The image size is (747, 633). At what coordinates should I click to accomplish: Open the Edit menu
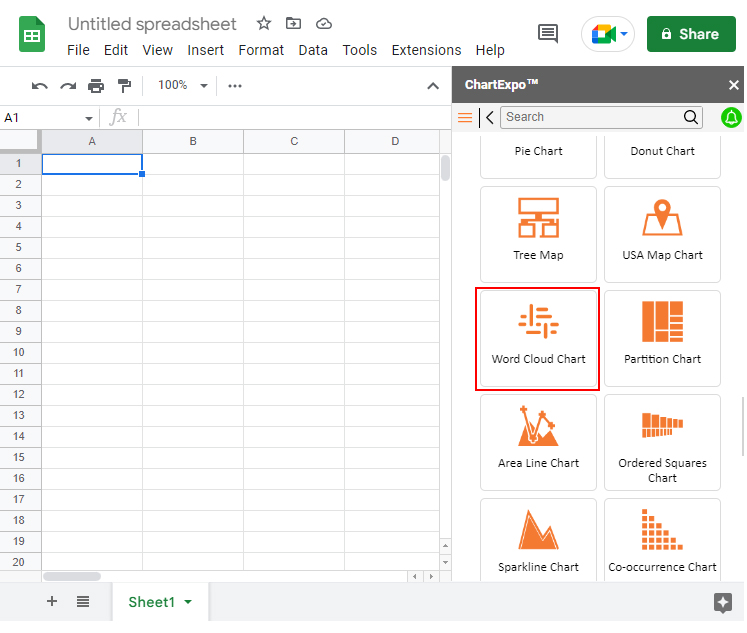click(116, 50)
